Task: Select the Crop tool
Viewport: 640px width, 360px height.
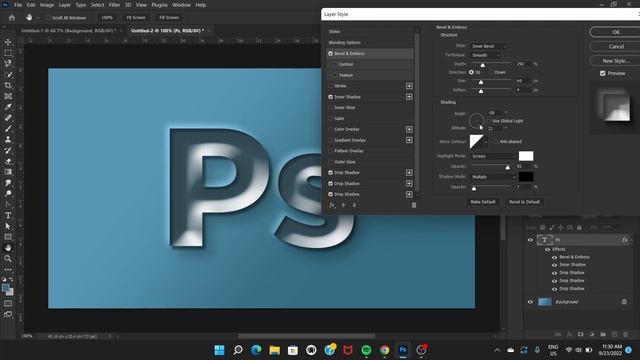Action: click(8, 85)
